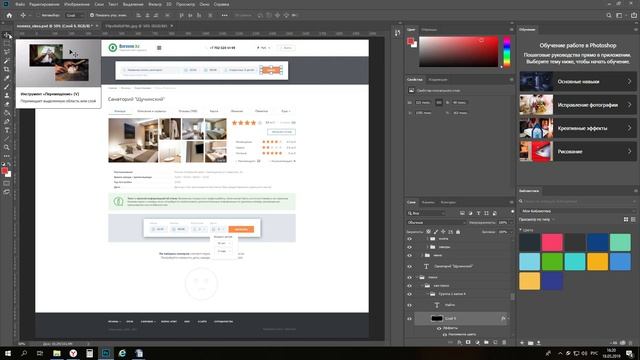
Task: Toggle visibility of the Группа 1 копия layer group
Action: click(x=409, y=294)
